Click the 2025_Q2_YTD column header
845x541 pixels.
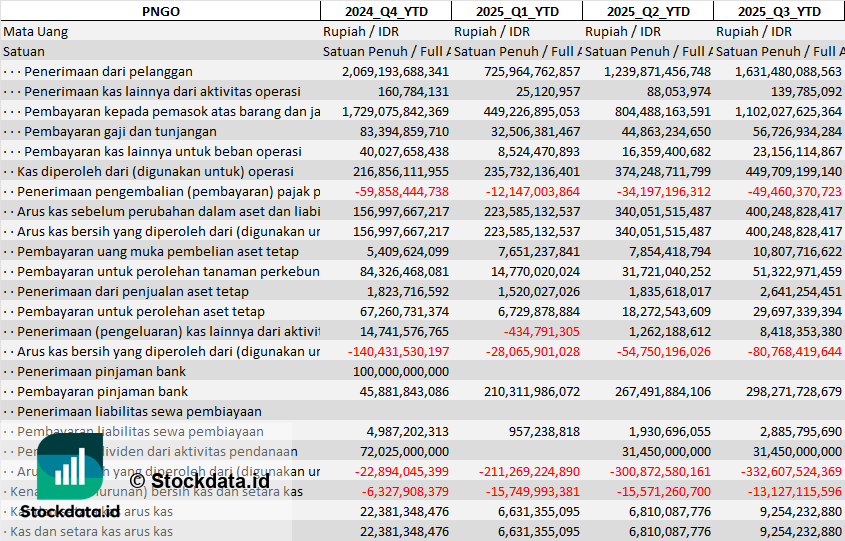[647, 11]
